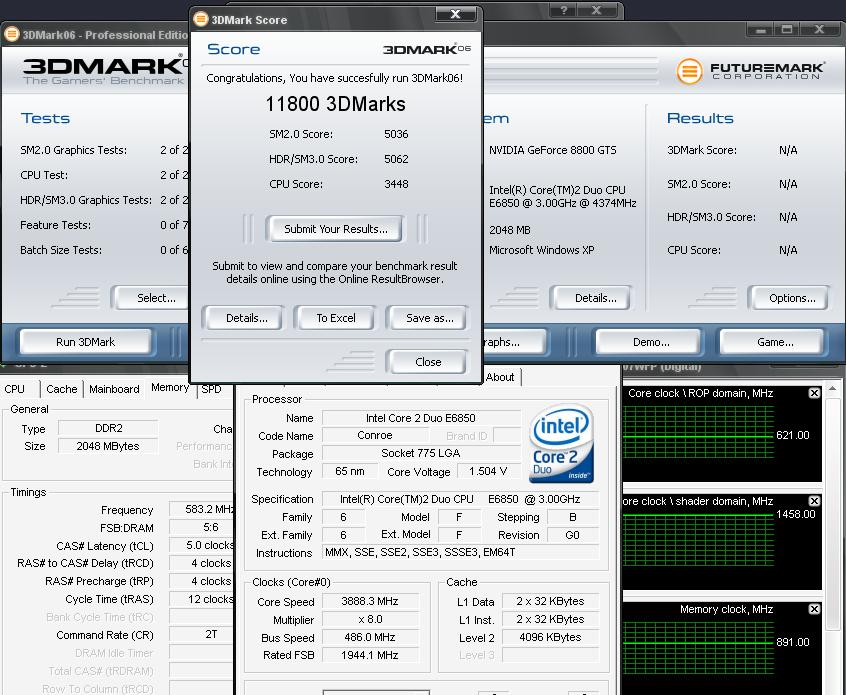Open Select tests button in 3DMark06
This screenshot has height=695, width=846.
tap(153, 298)
